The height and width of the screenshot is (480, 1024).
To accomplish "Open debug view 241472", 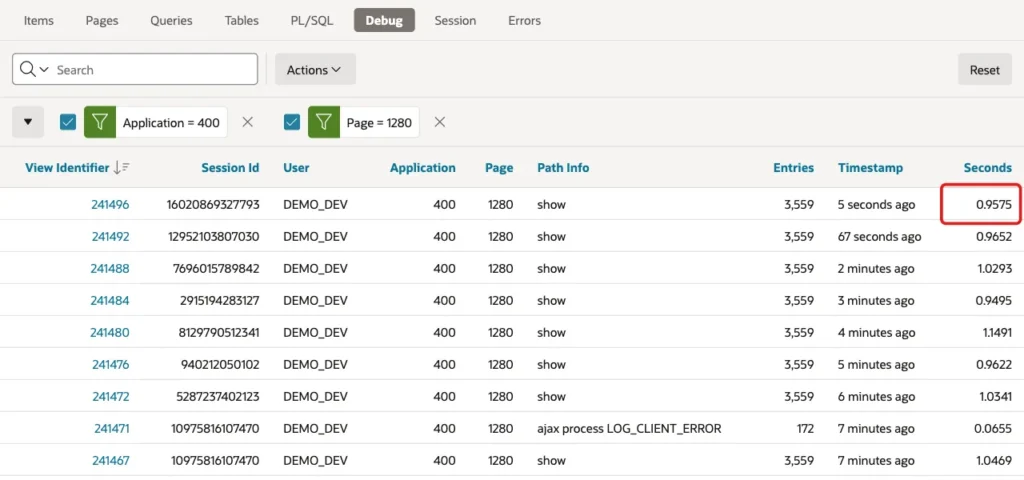I will click(110, 396).
